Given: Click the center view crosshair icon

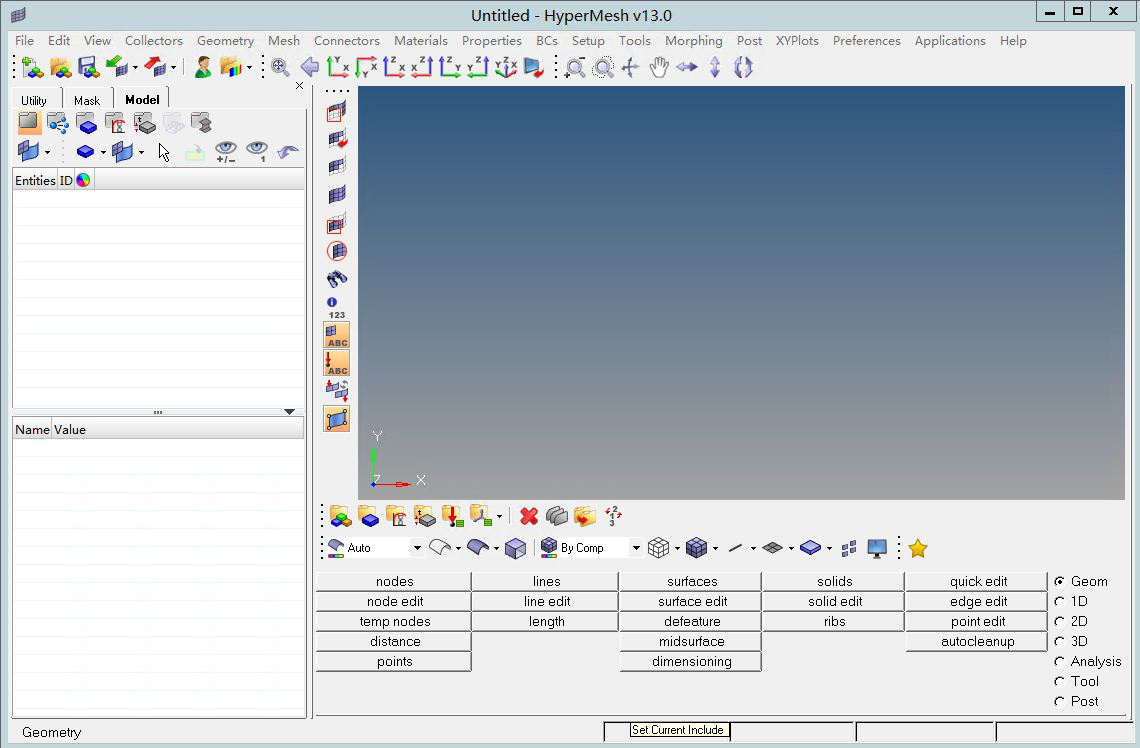Looking at the screenshot, I should click(x=630, y=68).
